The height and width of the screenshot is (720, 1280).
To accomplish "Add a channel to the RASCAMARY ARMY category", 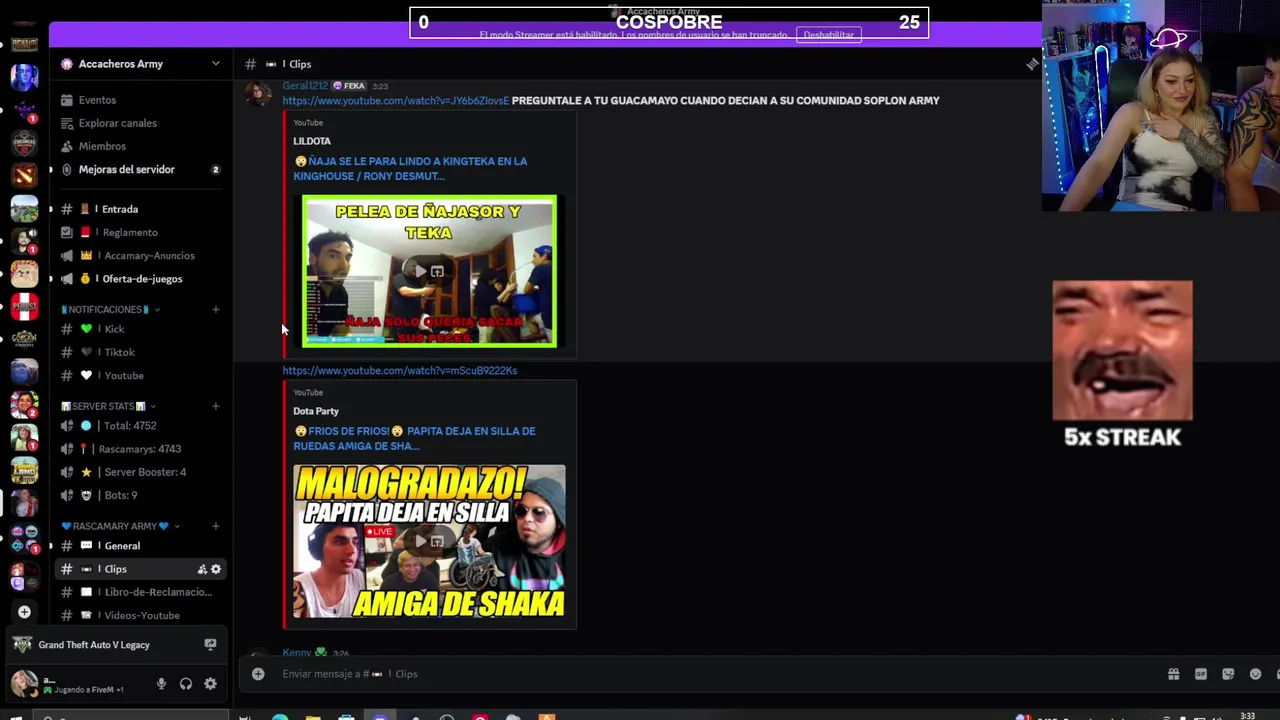I will (x=215, y=526).
